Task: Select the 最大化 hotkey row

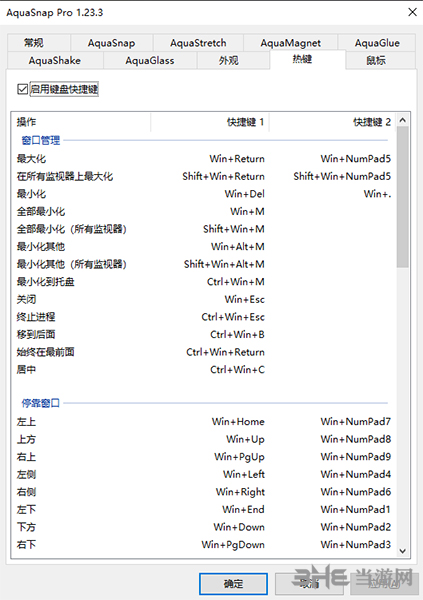Action: pos(204,159)
